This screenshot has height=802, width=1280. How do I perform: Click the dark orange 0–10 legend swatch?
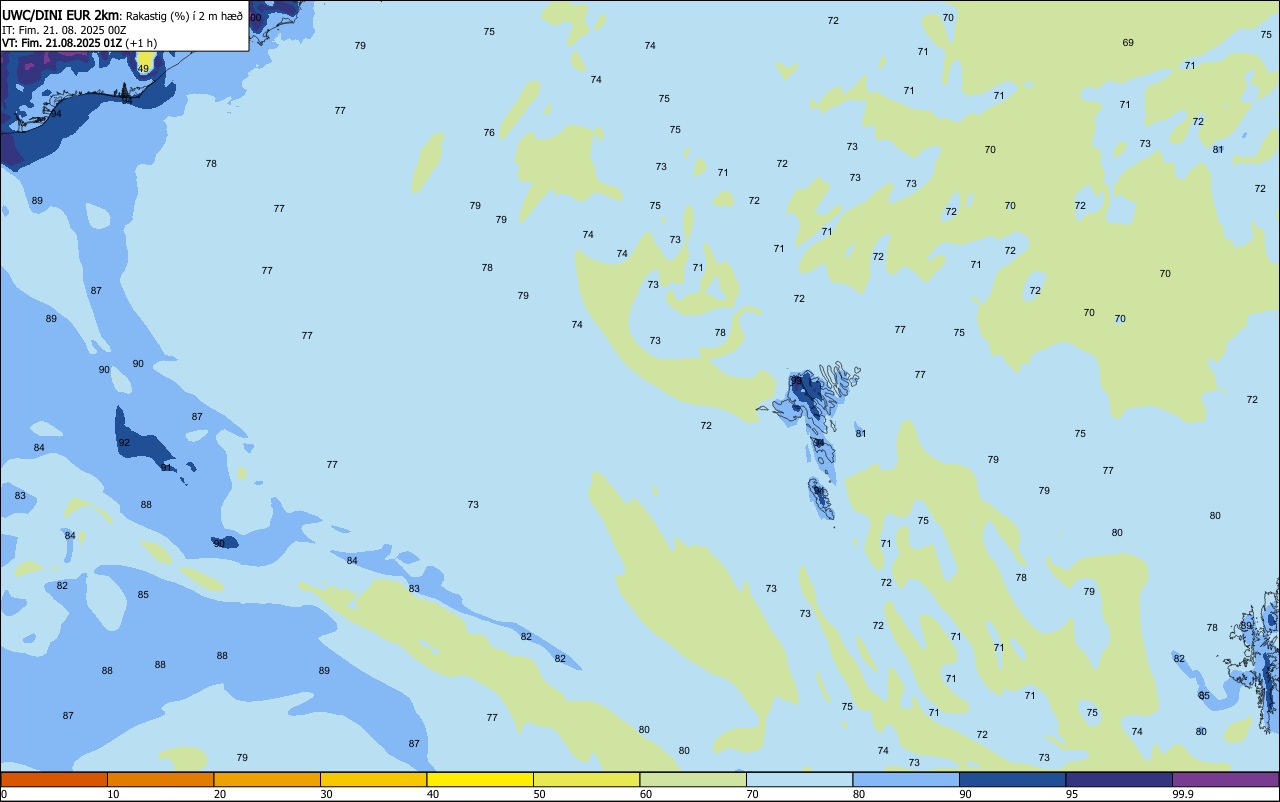54,779
